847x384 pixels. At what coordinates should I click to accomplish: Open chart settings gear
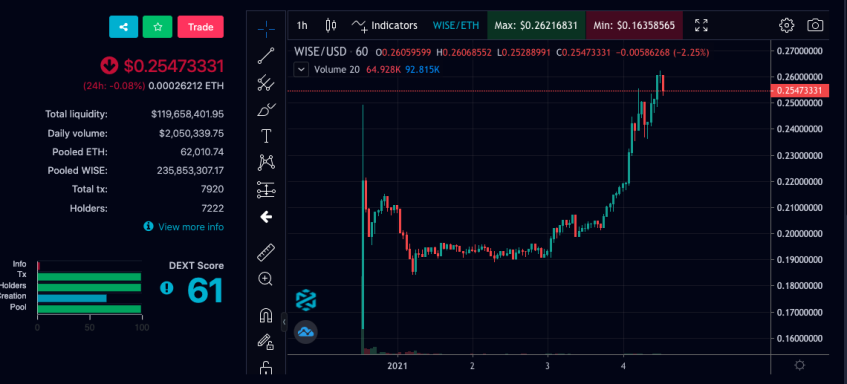coord(786,25)
